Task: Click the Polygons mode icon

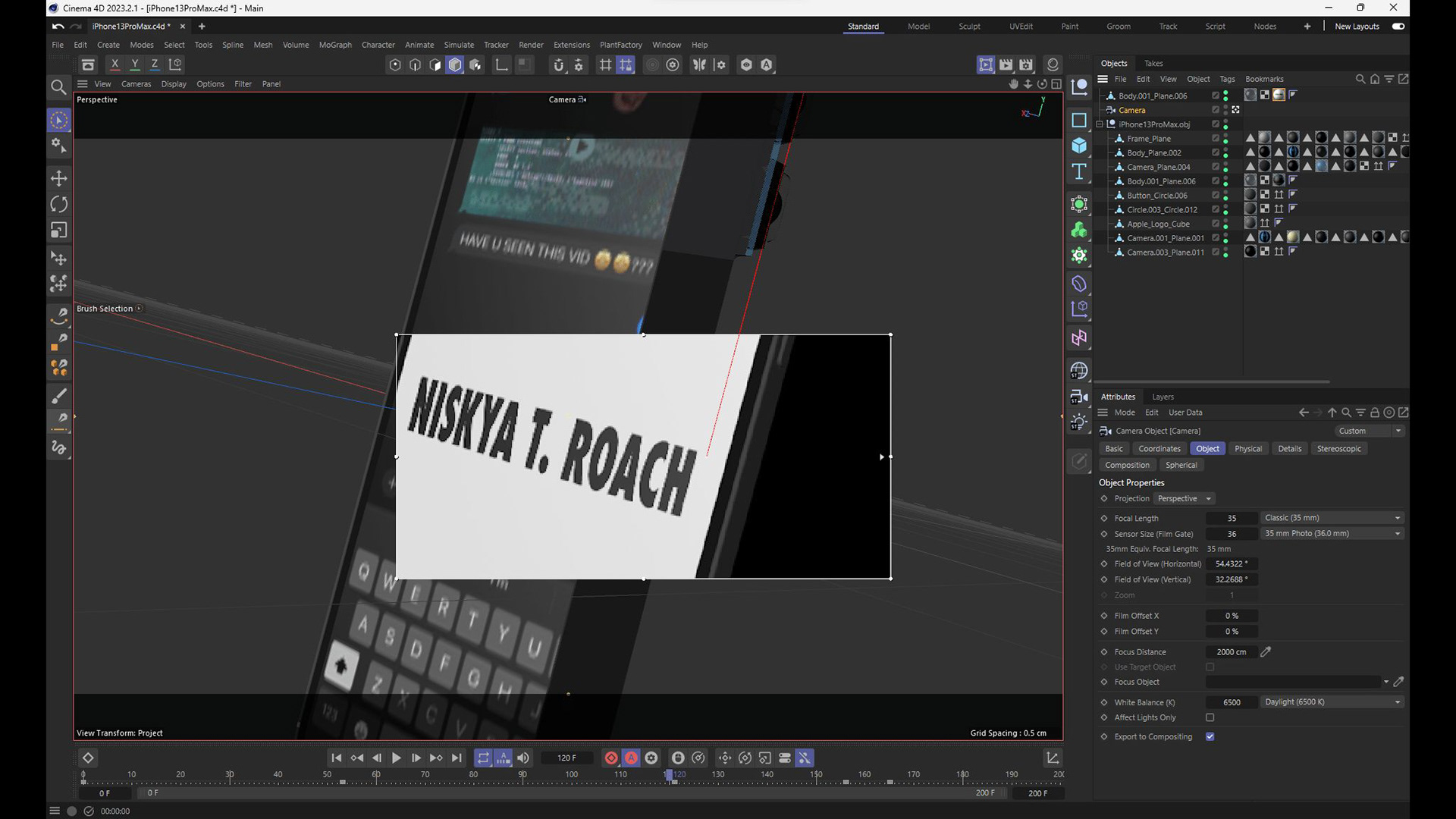Action: (435, 65)
